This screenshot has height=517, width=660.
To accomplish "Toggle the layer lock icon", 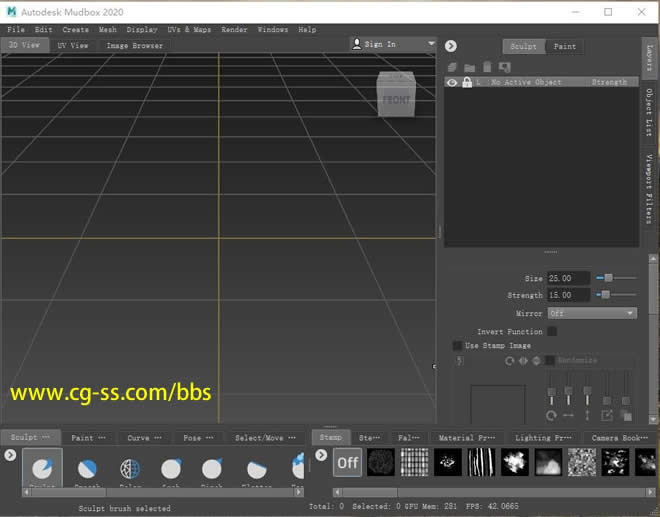I will coord(467,82).
